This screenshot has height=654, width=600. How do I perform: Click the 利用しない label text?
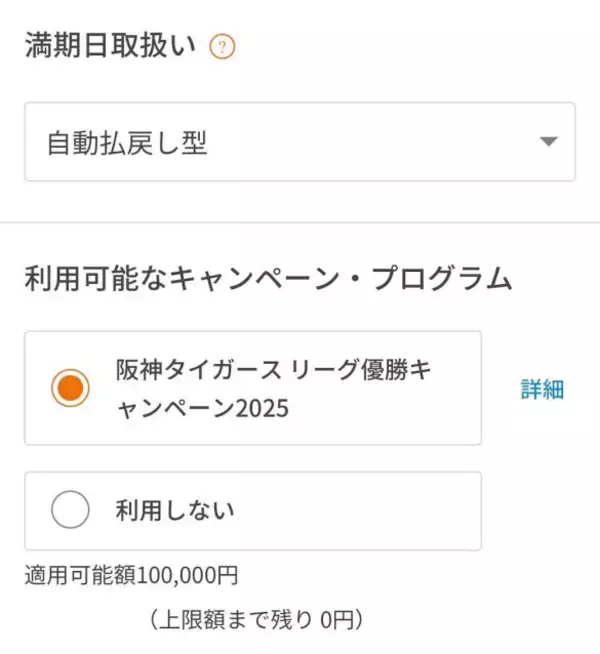[175, 511]
